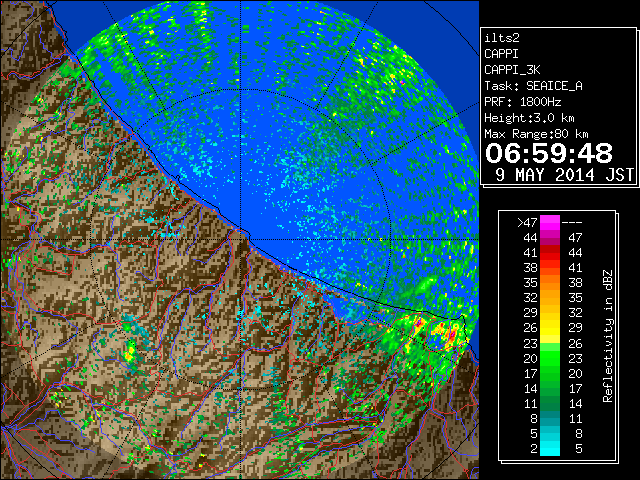
Task: Click the 'Reflectivity in dBZ' axis label
Action: 608,336
